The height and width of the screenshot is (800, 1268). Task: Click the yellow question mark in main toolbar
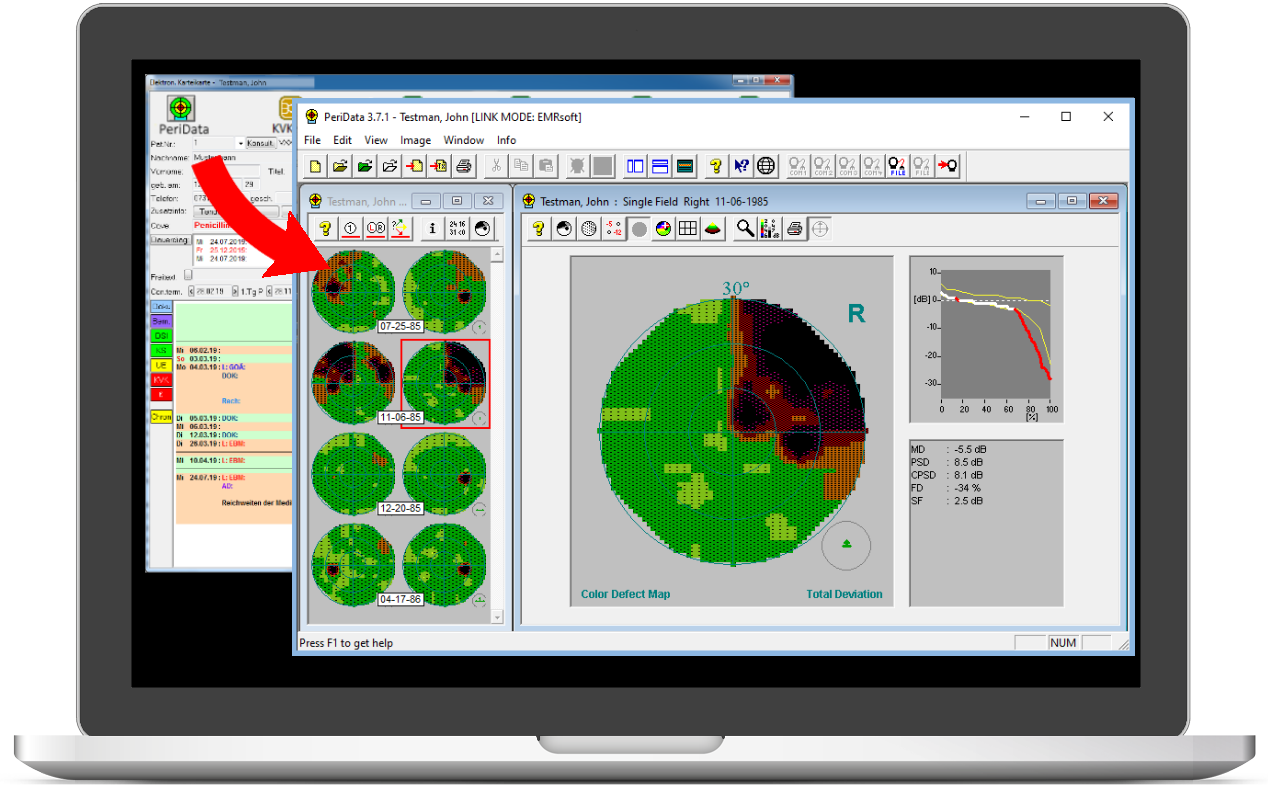pos(716,166)
